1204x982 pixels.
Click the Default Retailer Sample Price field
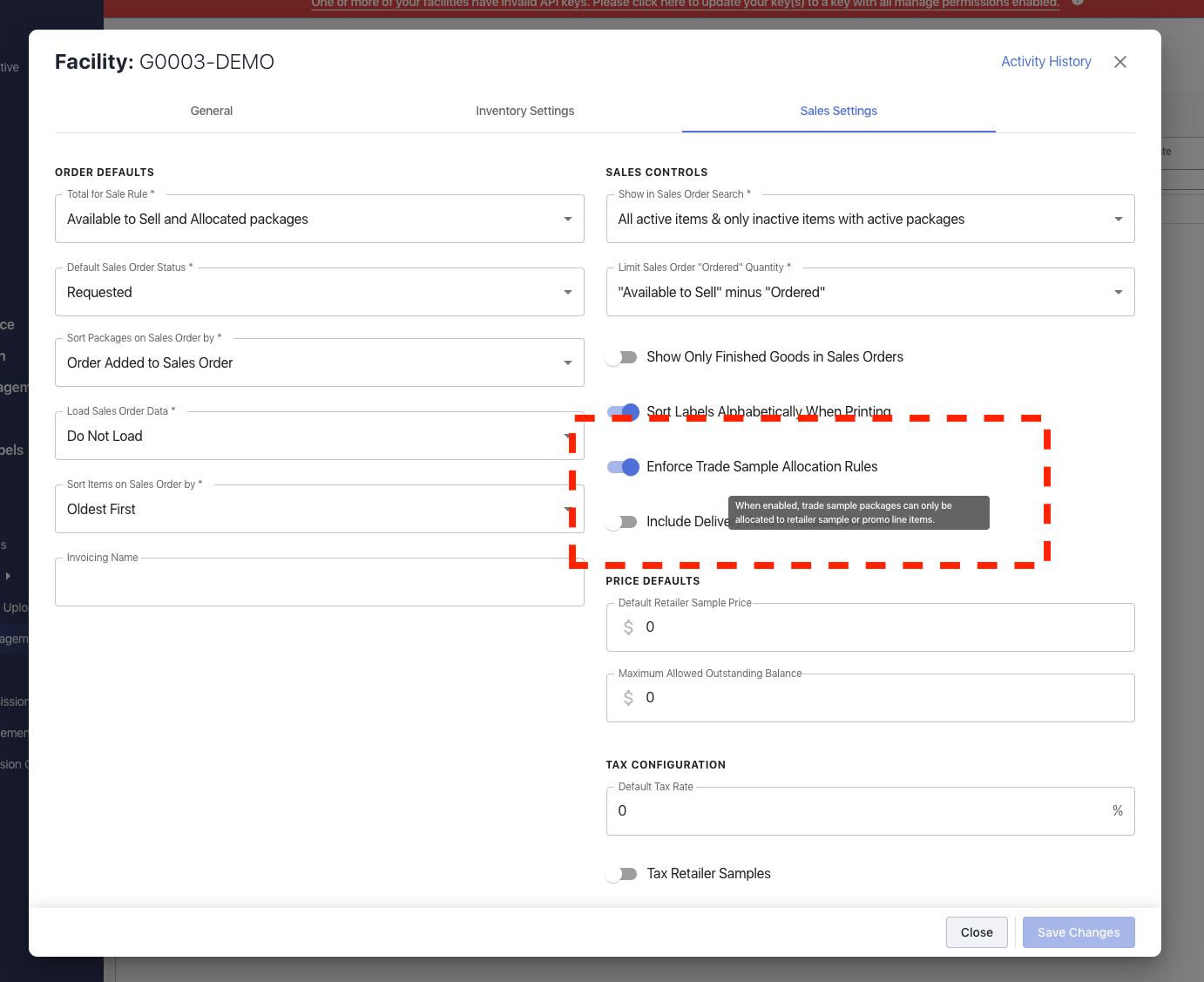click(880, 627)
